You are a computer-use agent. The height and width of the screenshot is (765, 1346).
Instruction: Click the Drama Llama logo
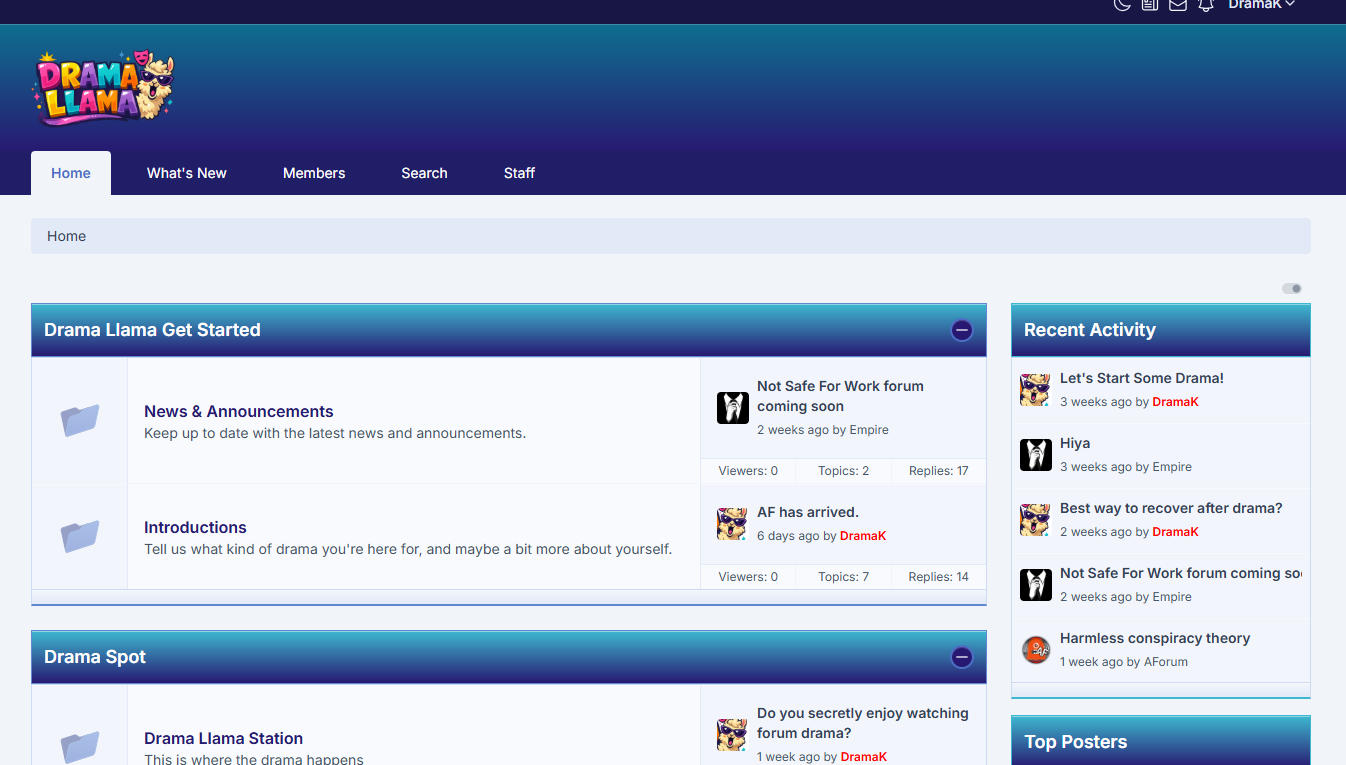pos(103,88)
